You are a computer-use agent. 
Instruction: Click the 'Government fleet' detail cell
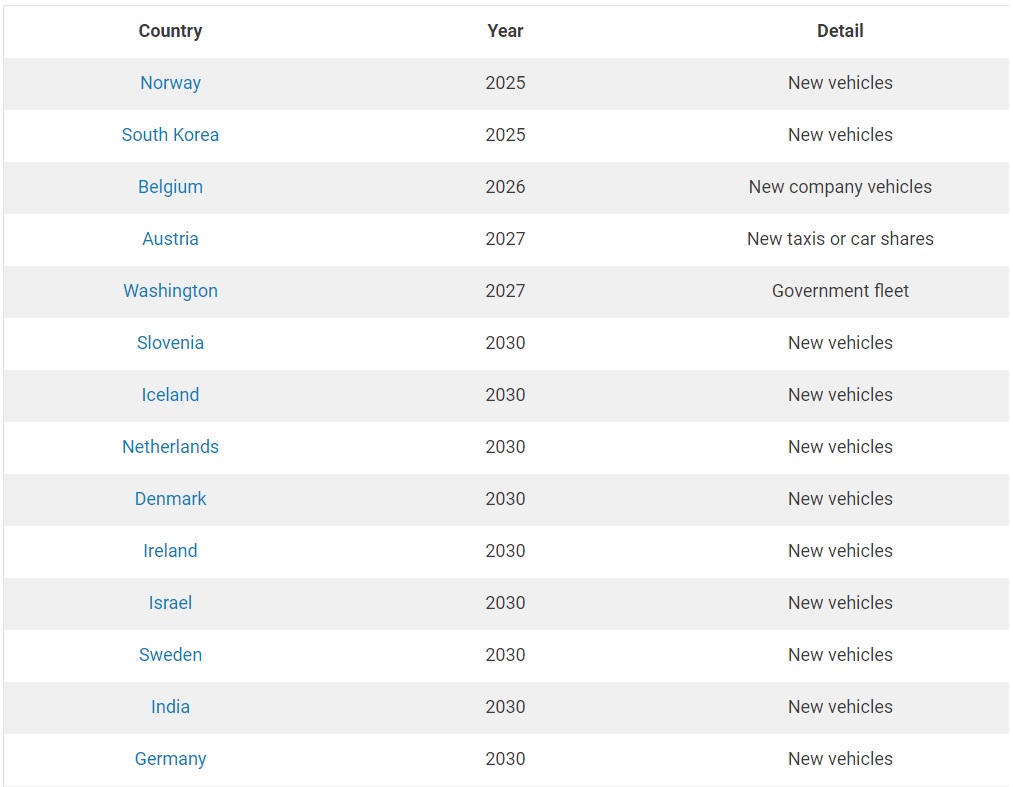point(840,291)
